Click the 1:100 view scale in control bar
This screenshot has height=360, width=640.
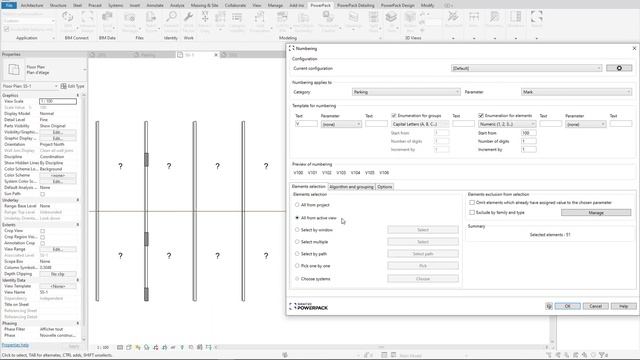pos(103,347)
